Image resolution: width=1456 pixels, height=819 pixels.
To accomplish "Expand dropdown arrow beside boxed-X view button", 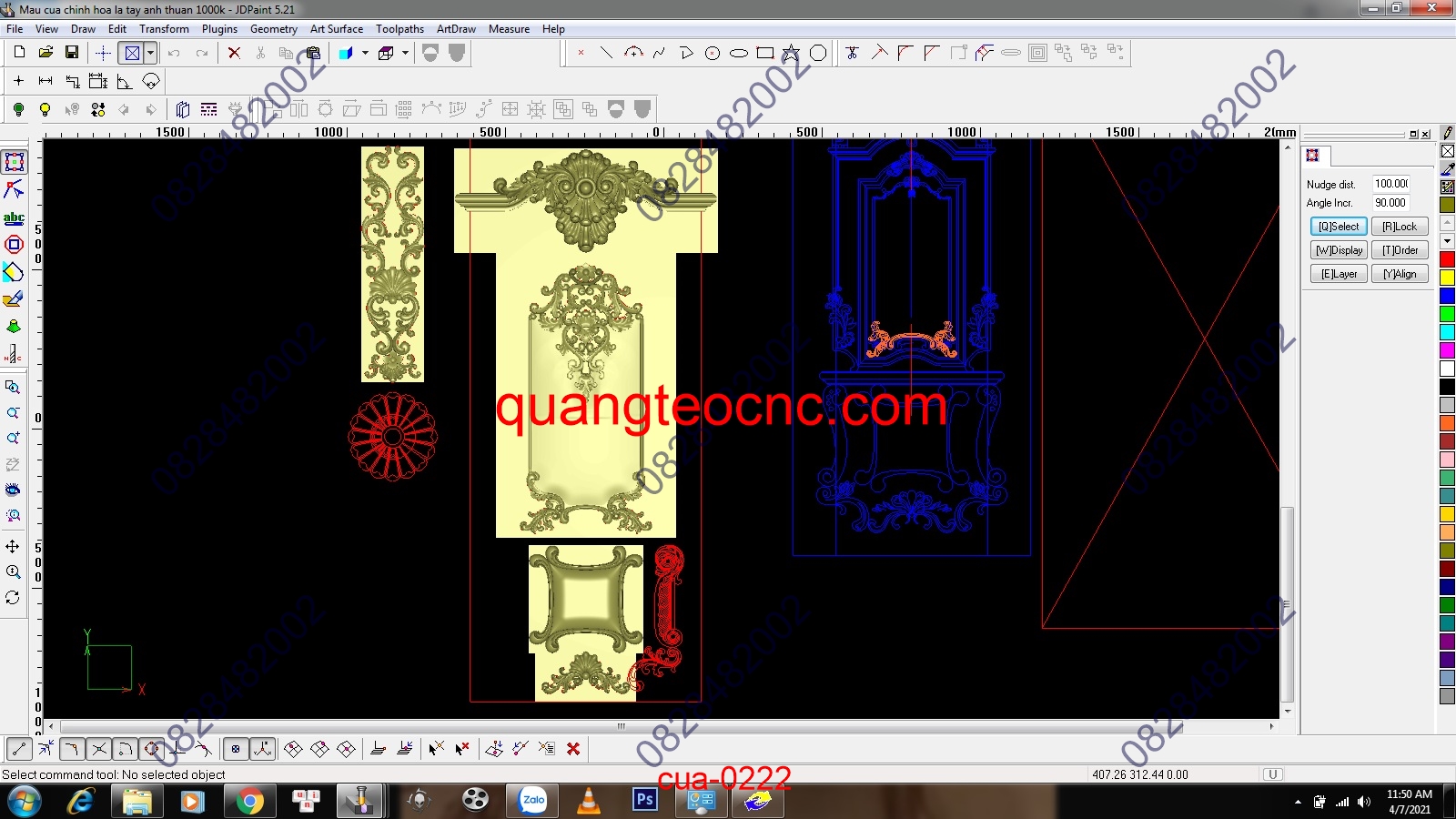I will coord(150,53).
